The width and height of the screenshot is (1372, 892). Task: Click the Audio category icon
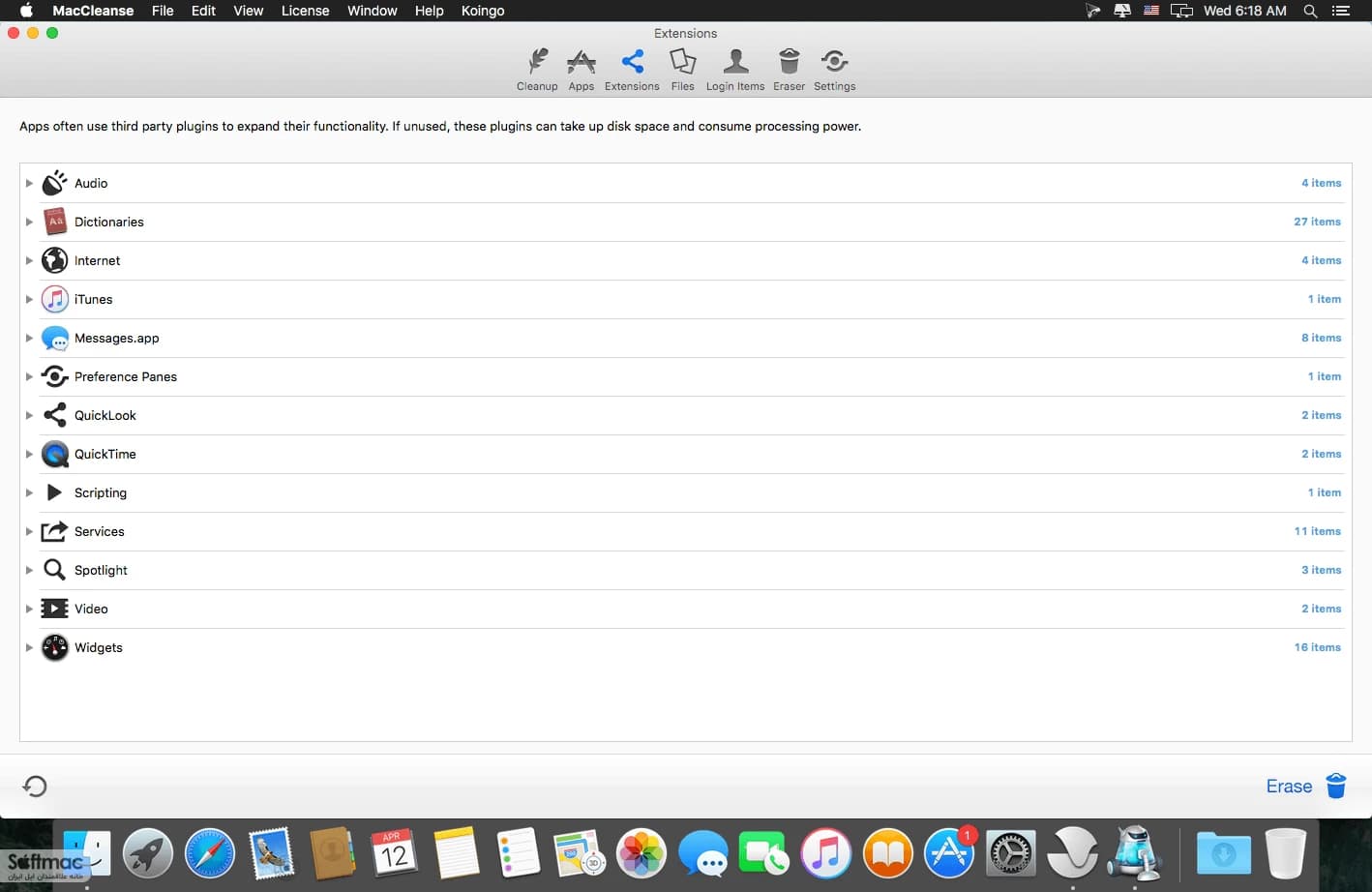pos(55,183)
